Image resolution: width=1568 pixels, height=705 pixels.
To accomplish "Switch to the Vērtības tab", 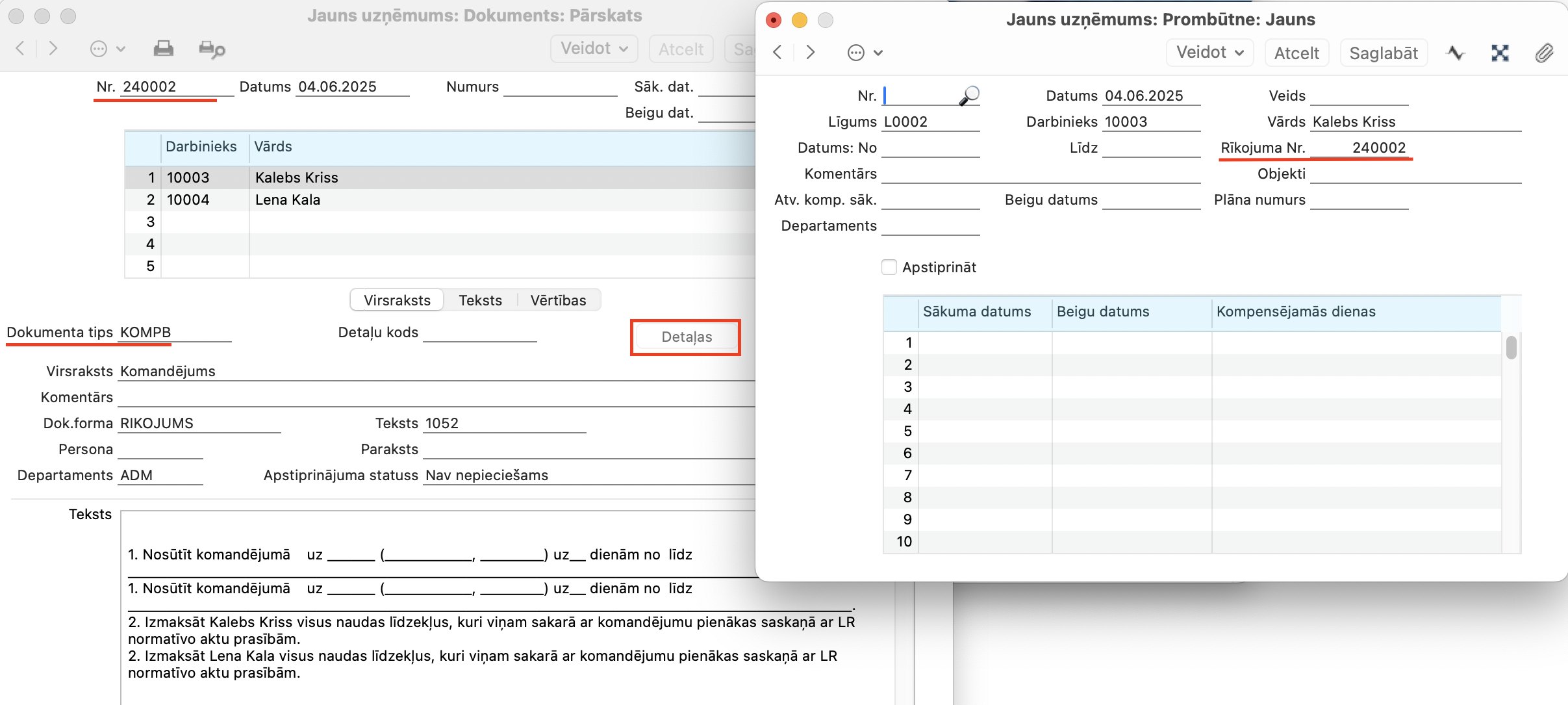I will point(558,300).
